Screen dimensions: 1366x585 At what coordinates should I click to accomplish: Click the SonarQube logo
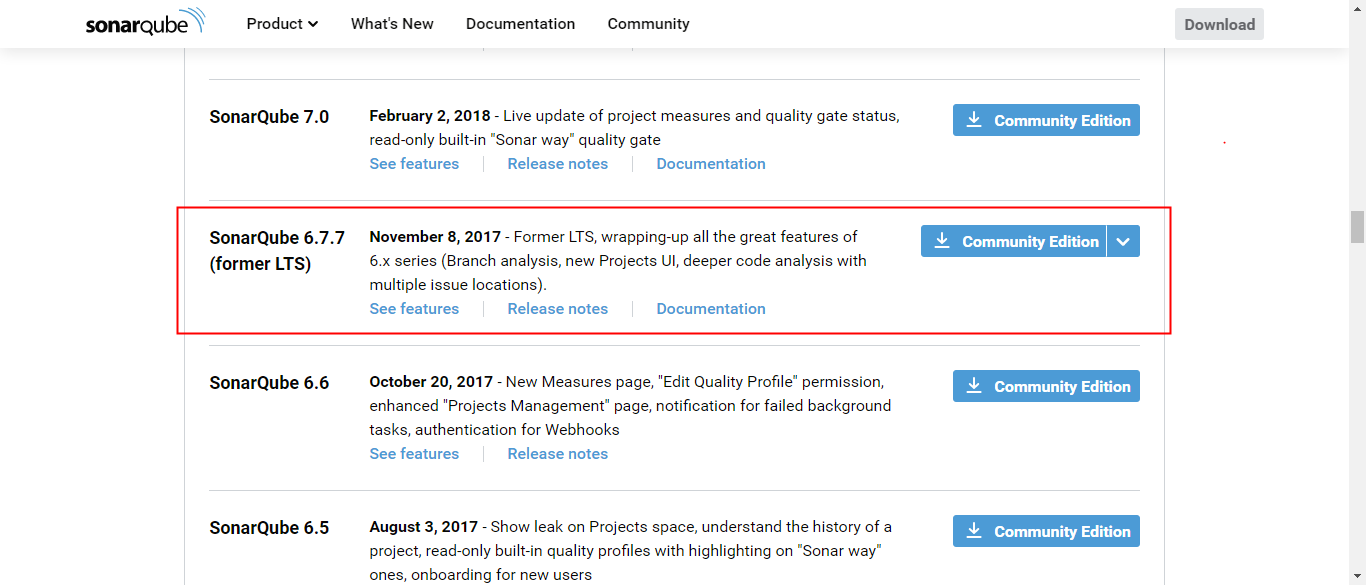145,23
